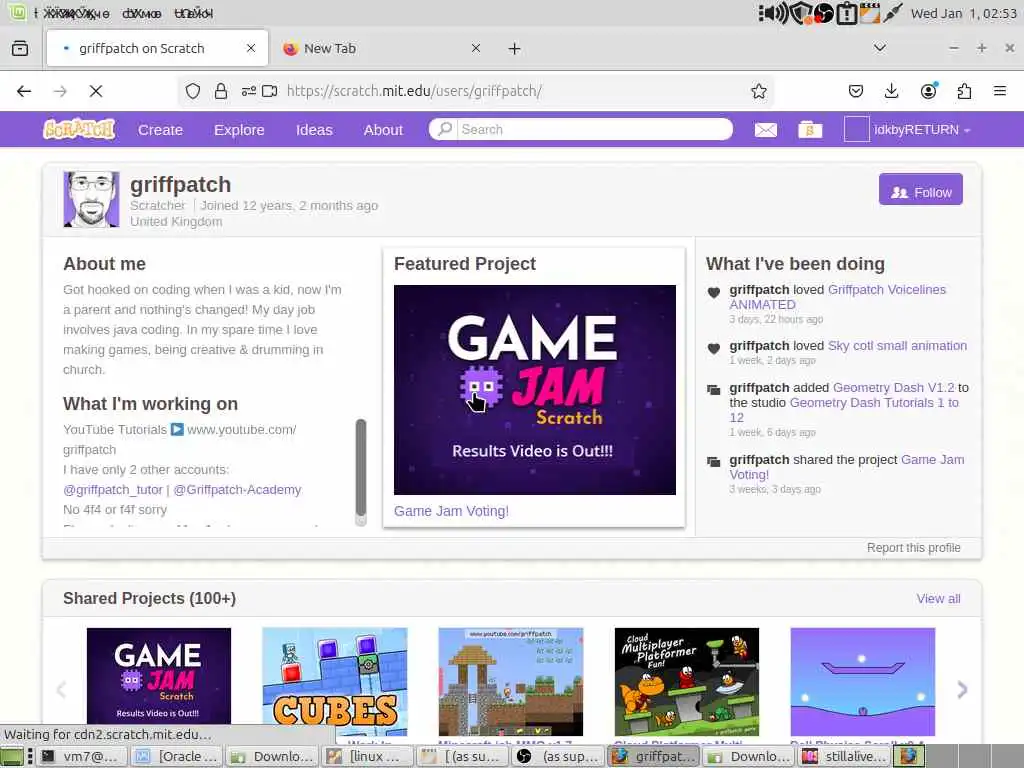Click the Scratch logo in the navbar

coord(79,129)
